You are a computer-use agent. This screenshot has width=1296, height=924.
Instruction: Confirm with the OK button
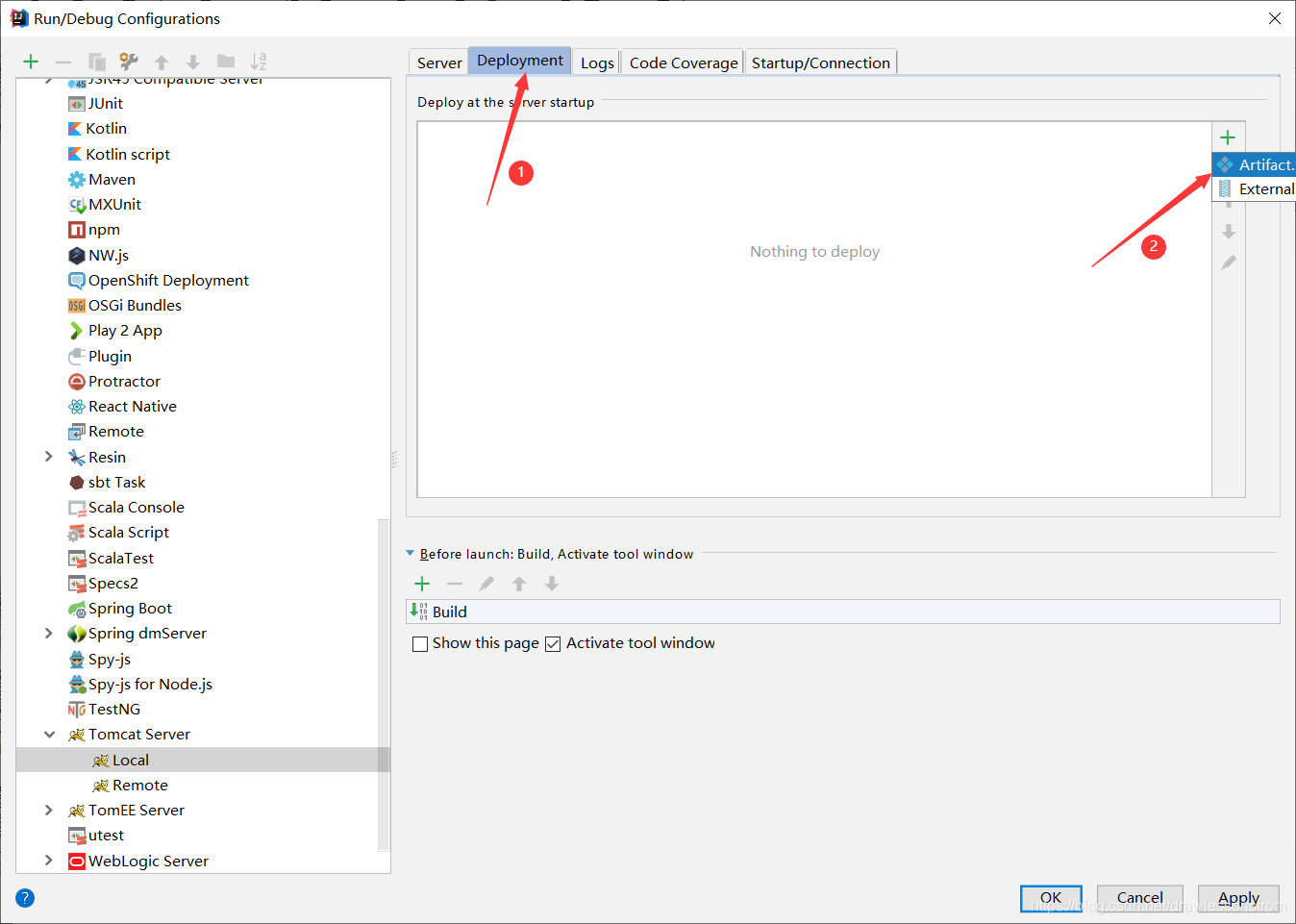[x=1051, y=898]
